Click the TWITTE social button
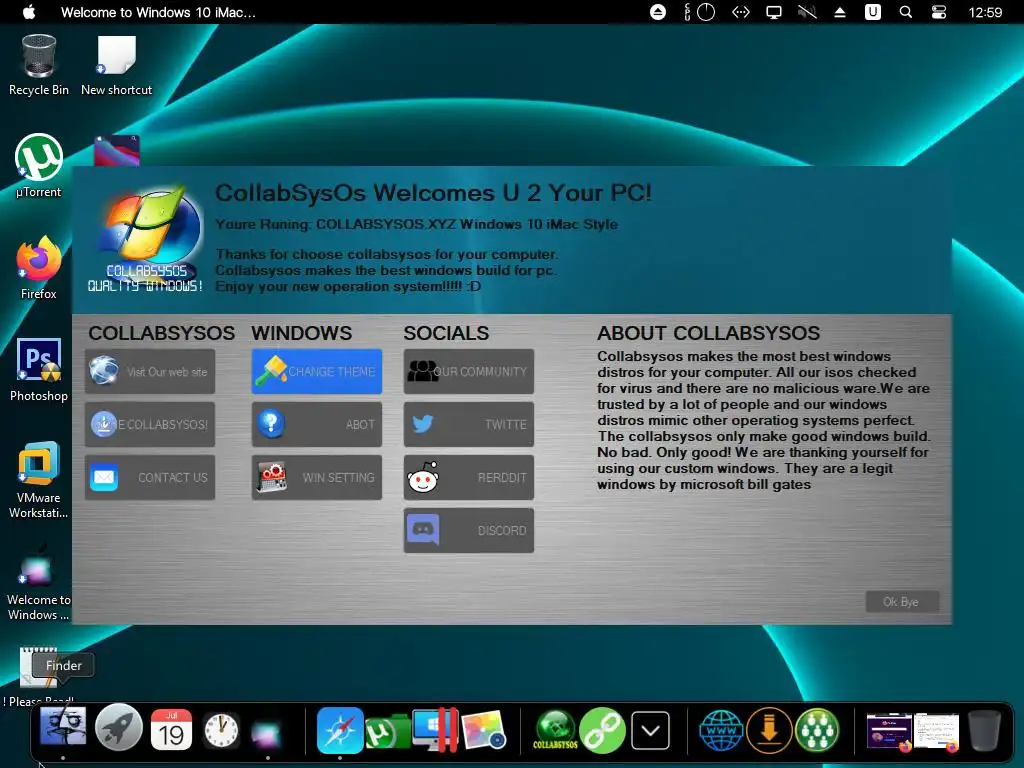Image resolution: width=1024 pixels, height=768 pixels. click(x=469, y=424)
